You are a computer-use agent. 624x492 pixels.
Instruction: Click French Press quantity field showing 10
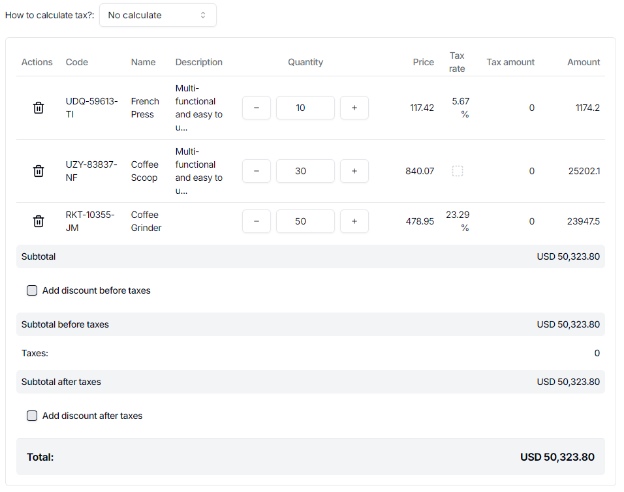(305, 108)
